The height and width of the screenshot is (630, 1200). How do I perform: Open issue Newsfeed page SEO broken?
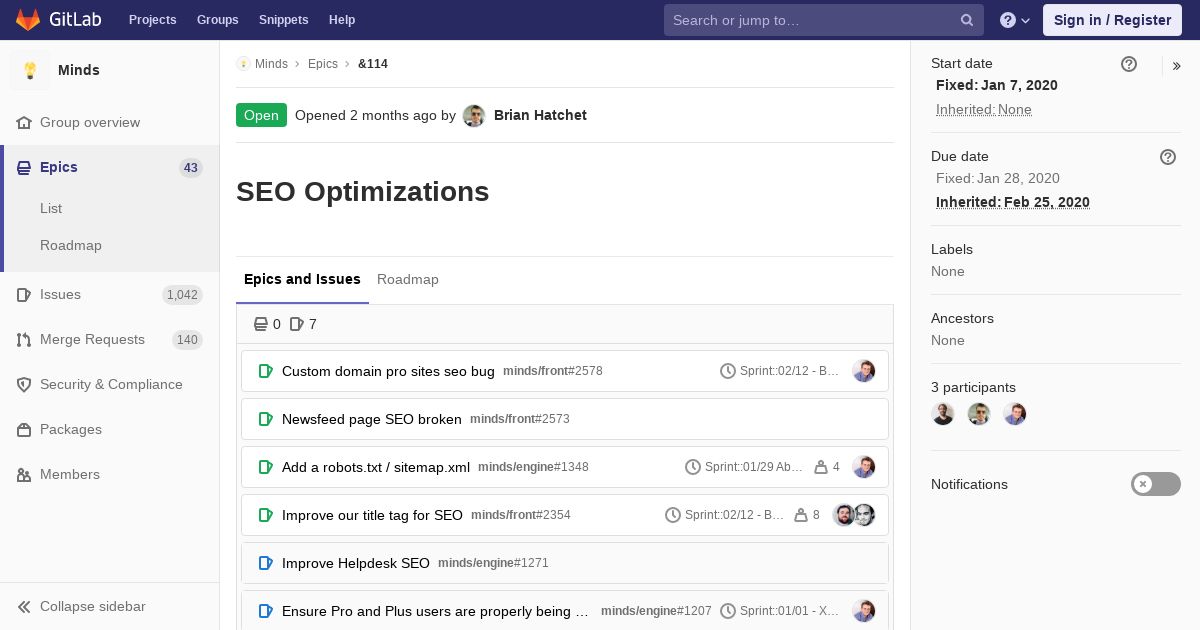(372, 419)
